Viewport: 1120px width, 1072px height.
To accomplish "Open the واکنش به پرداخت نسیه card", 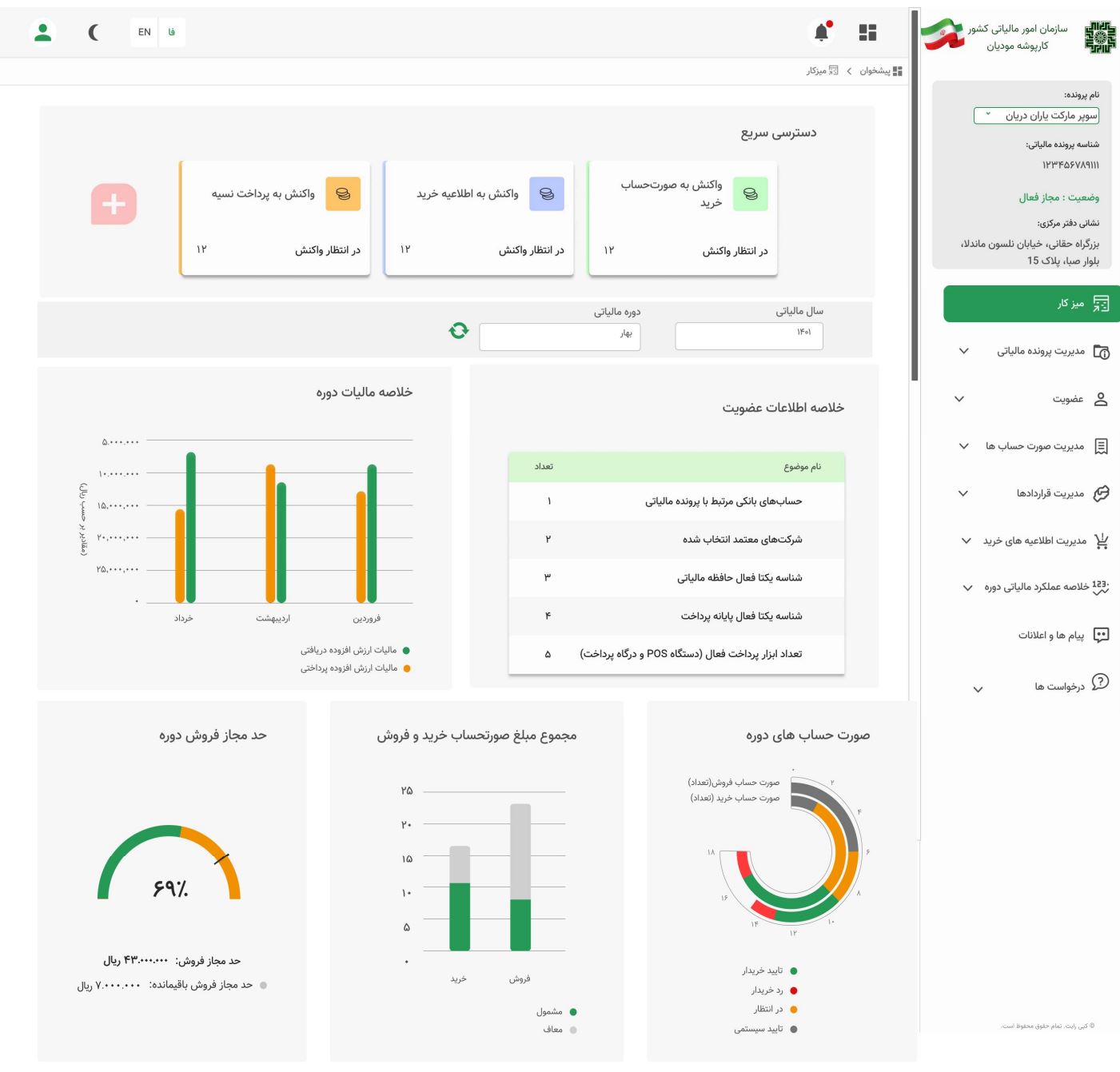I will point(275,218).
